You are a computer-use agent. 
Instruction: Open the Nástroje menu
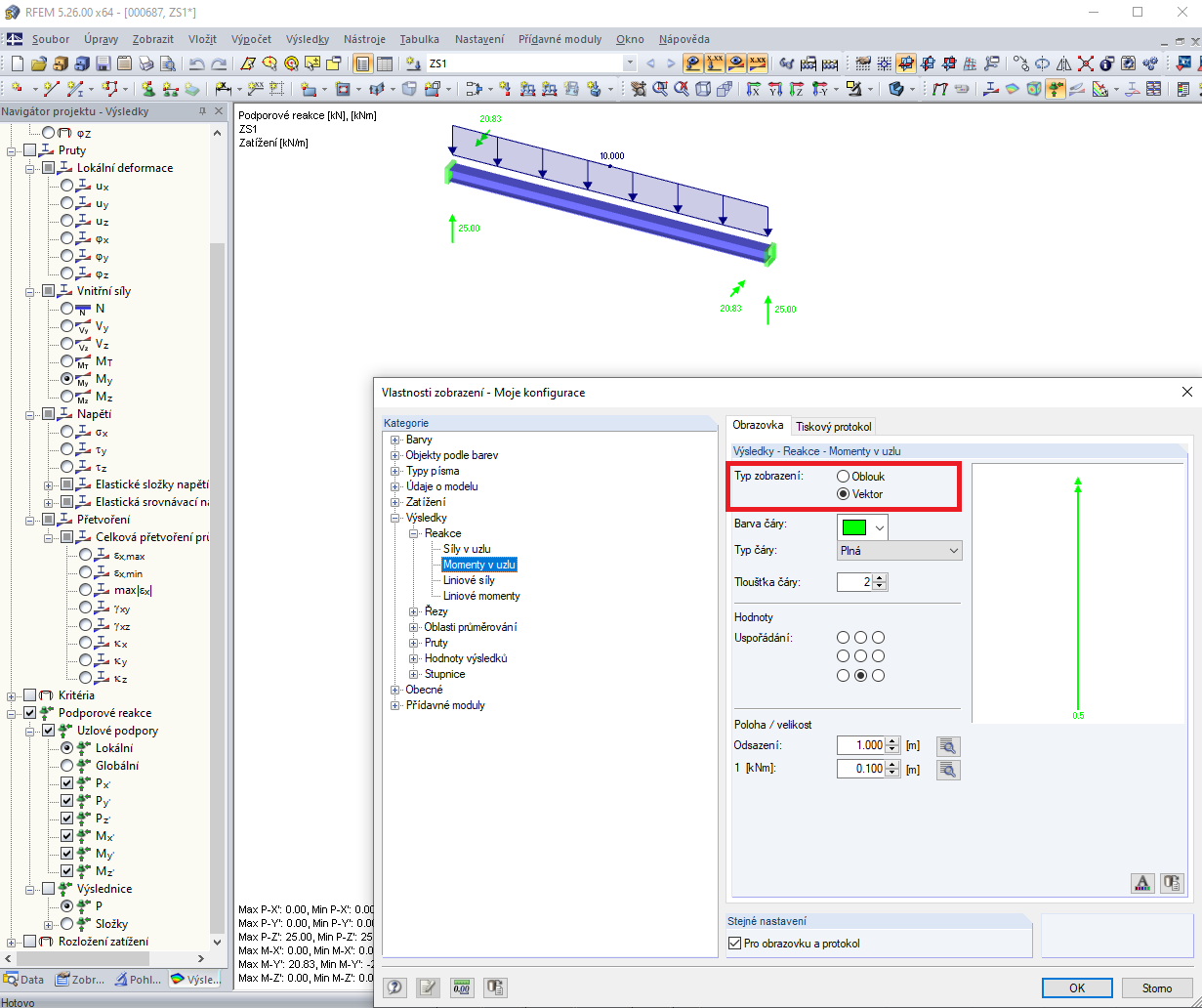click(x=364, y=39)
